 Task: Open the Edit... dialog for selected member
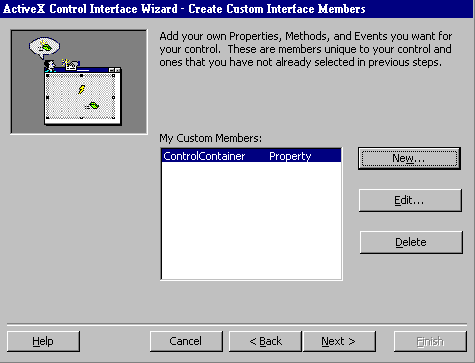click(410, 200)
